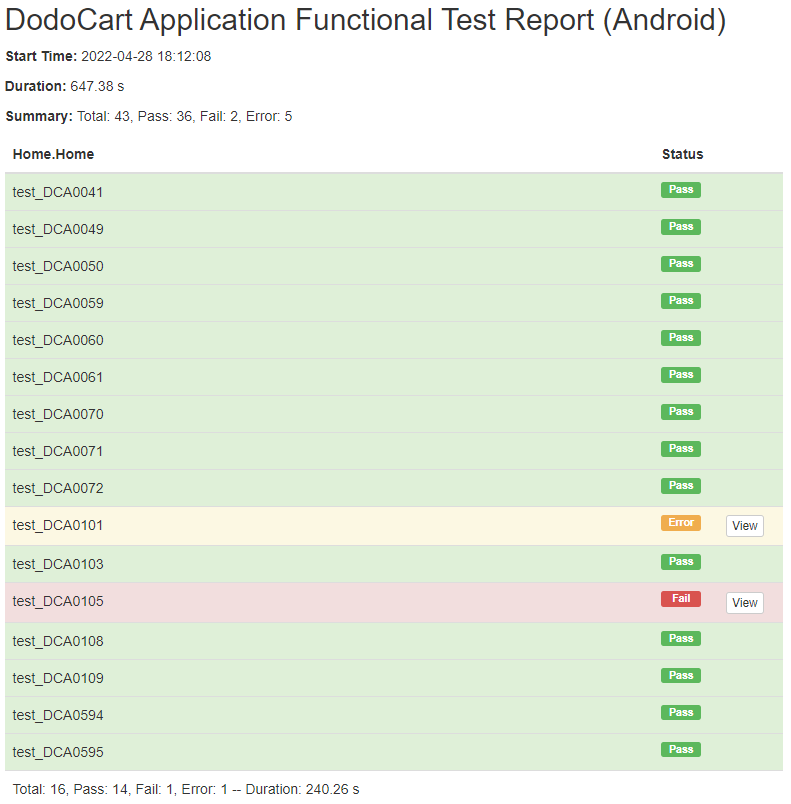Select test name test_DCA0103
Screen dimensions: 791x804
(x=58, y=564)
